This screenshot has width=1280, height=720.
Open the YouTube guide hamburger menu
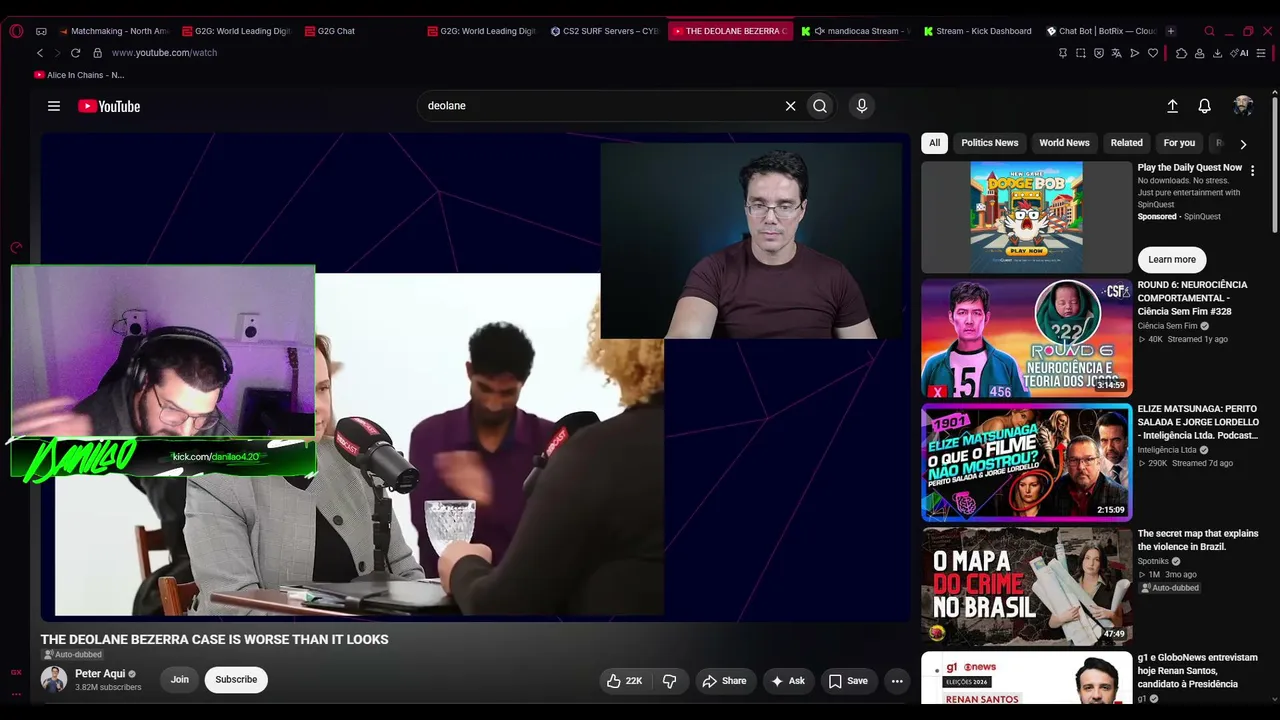coord(54,106)
